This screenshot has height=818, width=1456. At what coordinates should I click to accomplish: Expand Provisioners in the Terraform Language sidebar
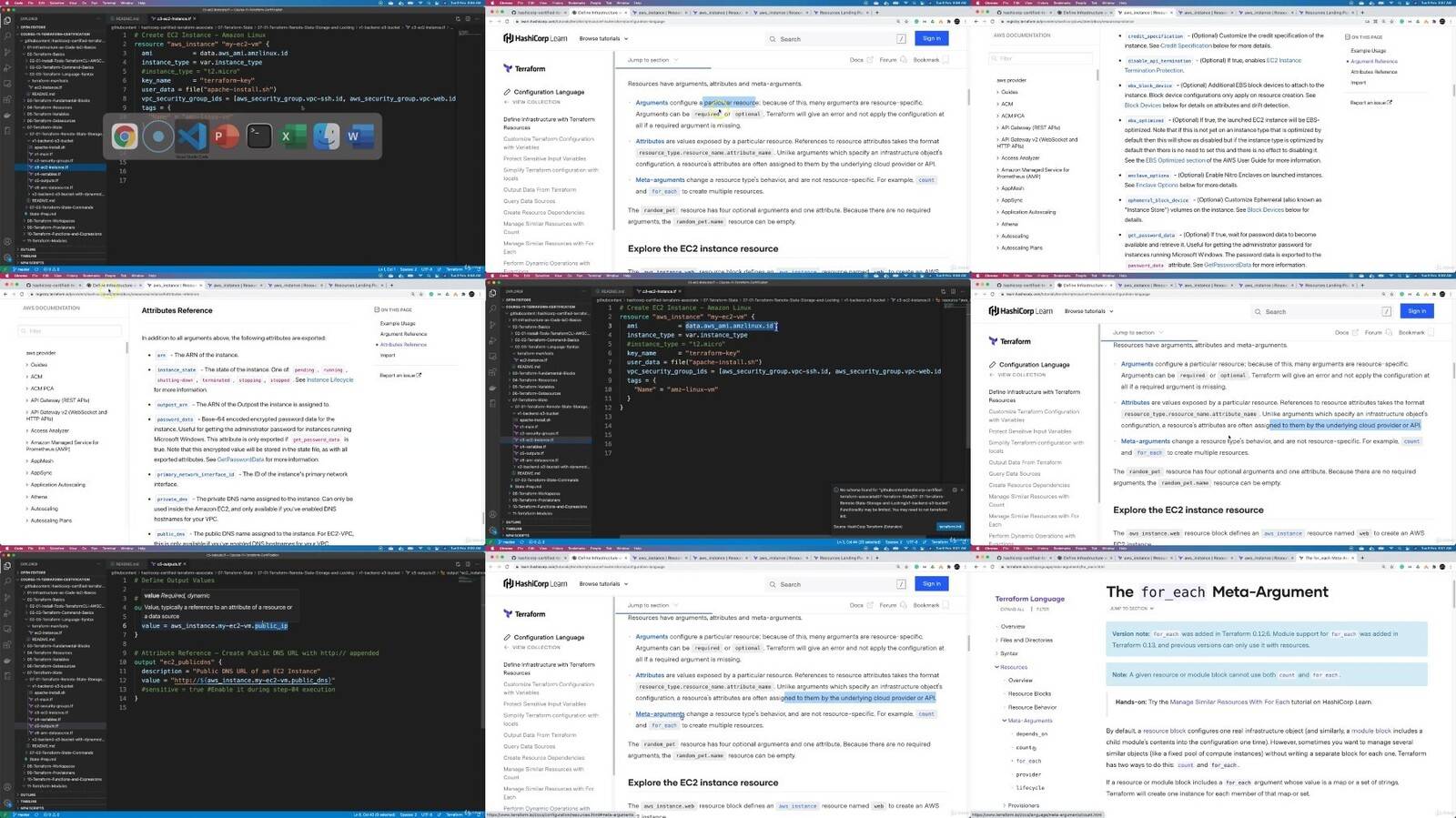pos(1023,805)
